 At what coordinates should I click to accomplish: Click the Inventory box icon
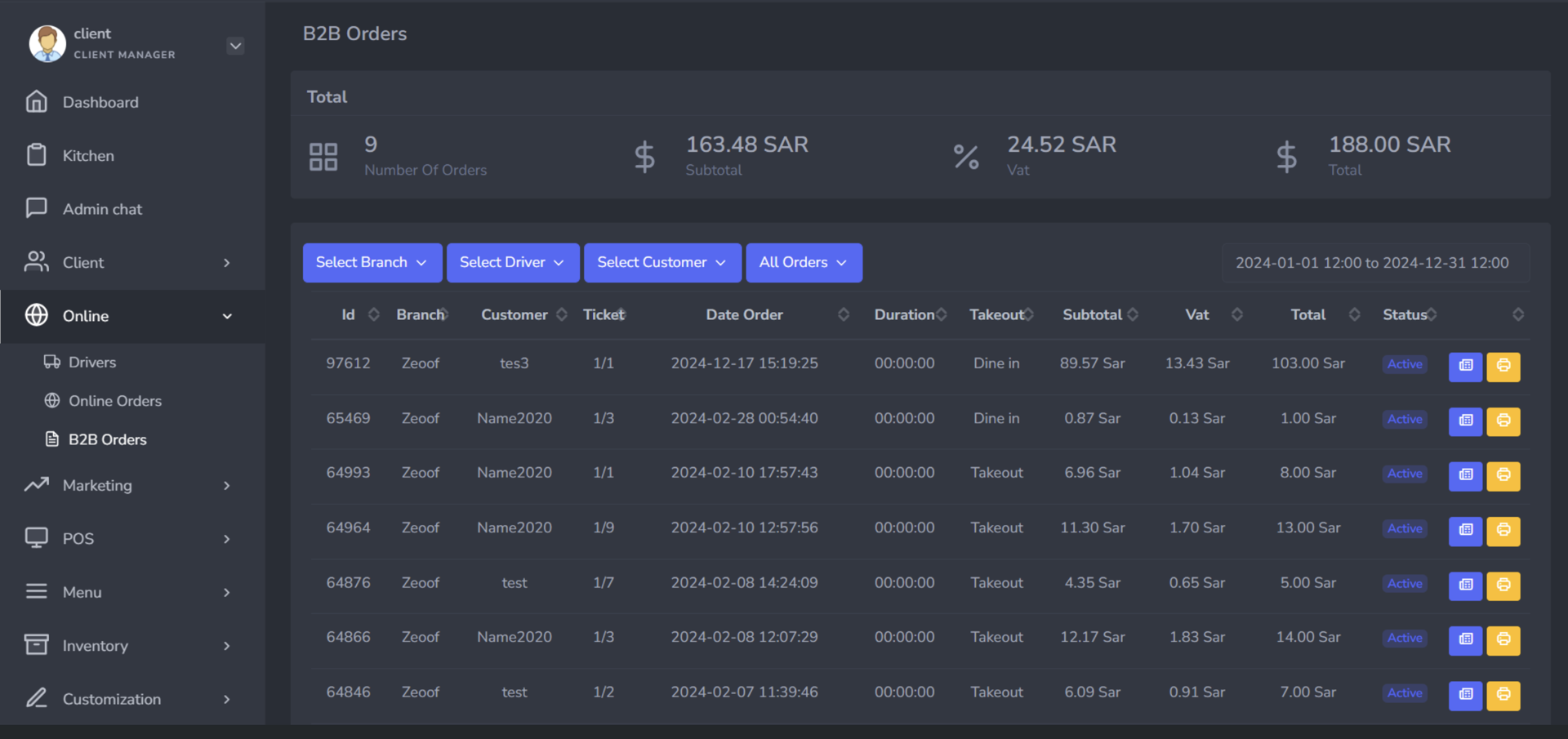(36, 645)
